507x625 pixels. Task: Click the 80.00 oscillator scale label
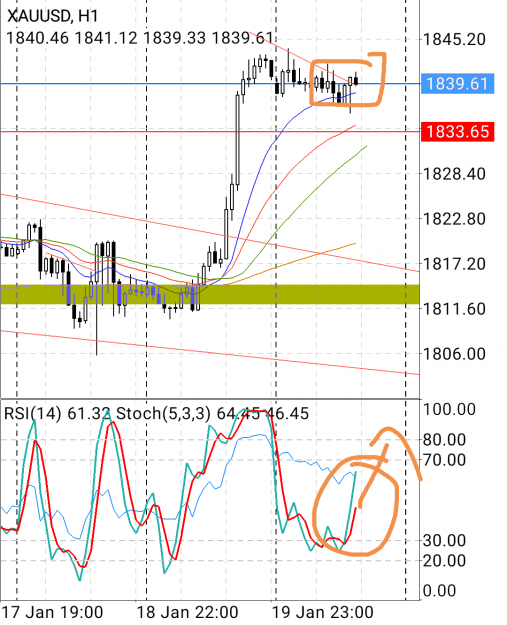coord(444,440)
